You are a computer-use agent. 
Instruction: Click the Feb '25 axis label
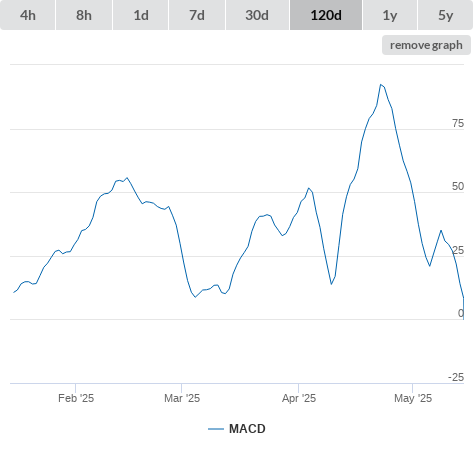[76, 398]
